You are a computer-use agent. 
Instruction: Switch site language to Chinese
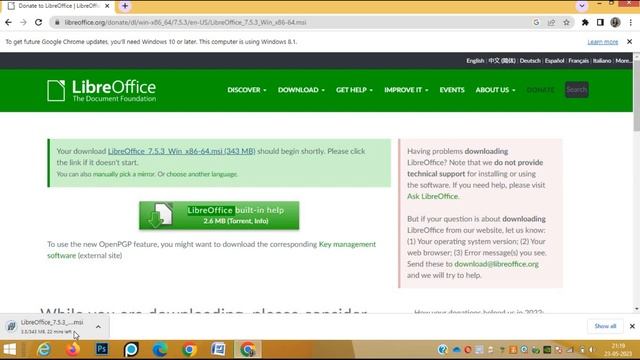(x=502, y=61)
